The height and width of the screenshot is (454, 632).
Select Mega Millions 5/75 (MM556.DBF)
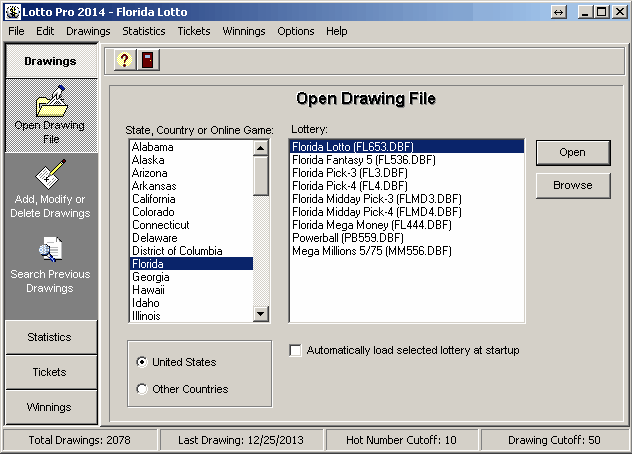(407, 251)
